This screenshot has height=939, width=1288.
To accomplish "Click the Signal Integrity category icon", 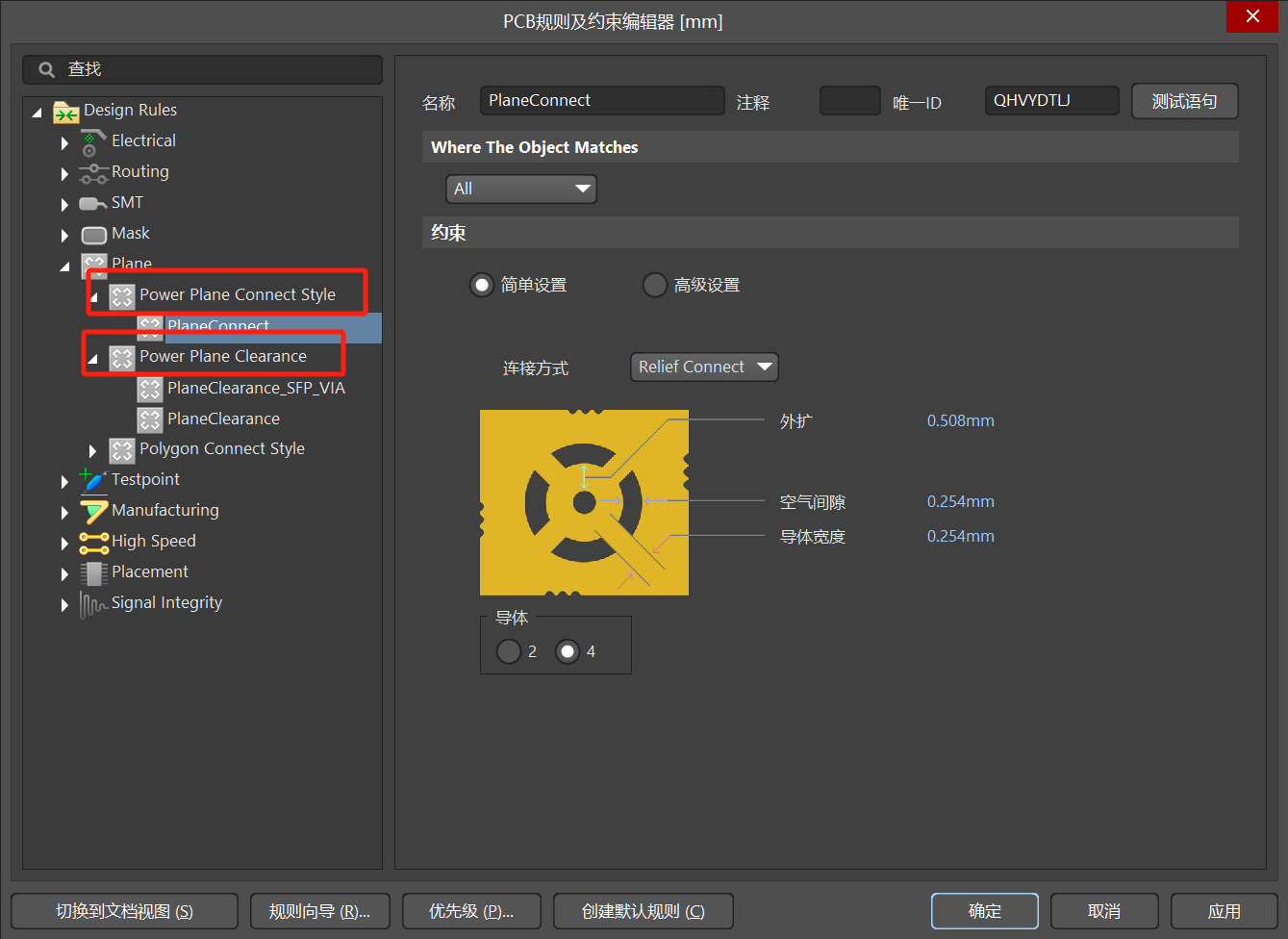I will point(93,604).
